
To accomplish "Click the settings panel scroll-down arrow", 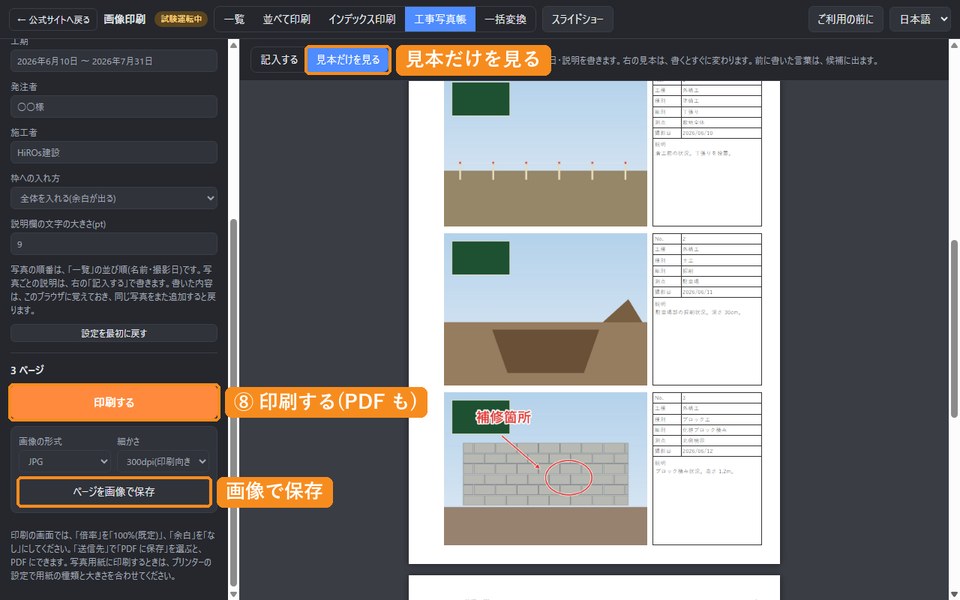I will pyautogui.click(x=233, y=594).
